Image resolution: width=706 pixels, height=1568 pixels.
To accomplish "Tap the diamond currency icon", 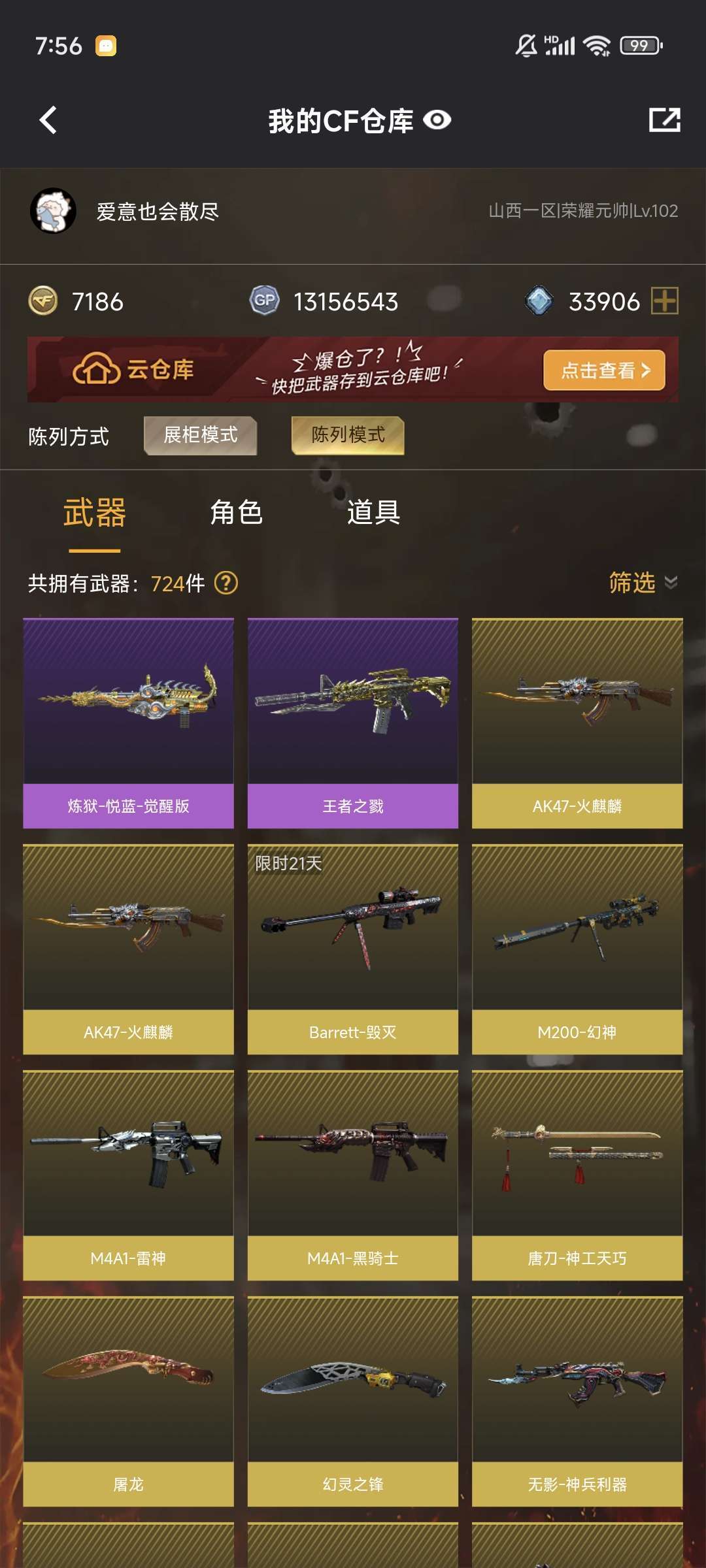I will pos(539,301).
